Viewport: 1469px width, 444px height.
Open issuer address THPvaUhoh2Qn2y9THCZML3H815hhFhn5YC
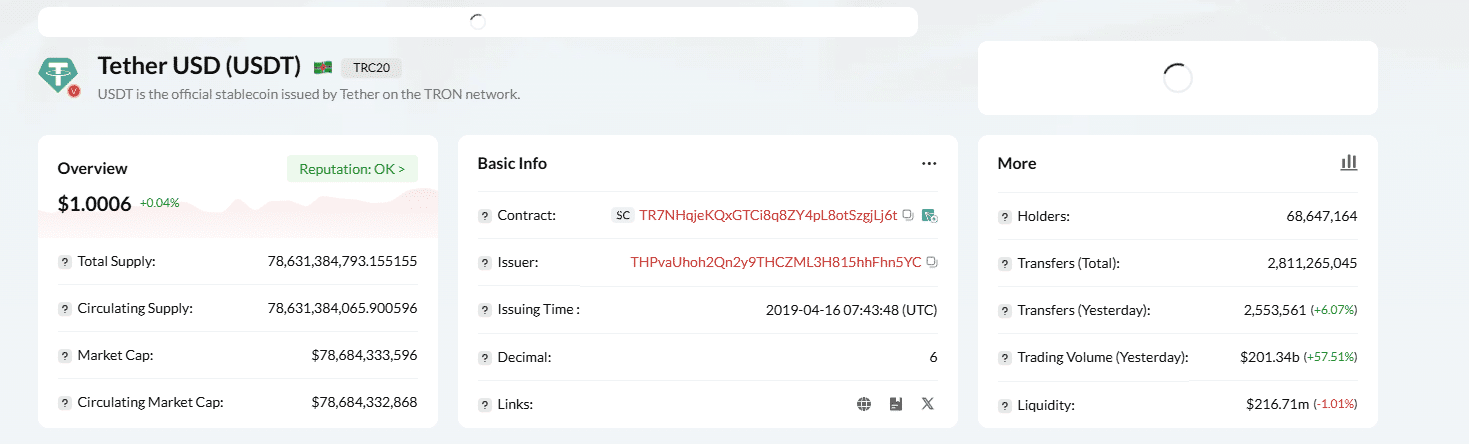(776, 262)
